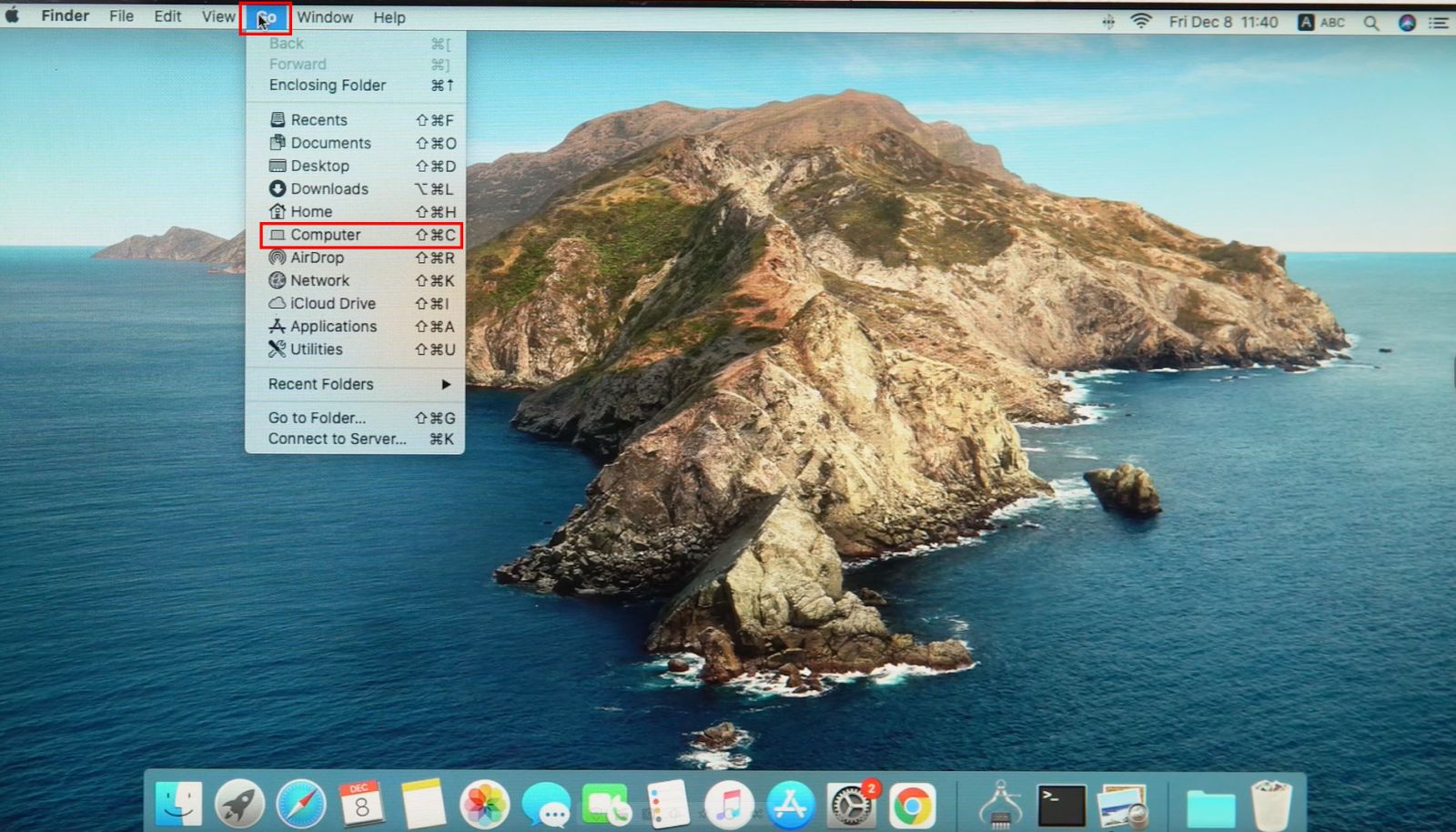Click the Bluetooth status icon
This screenshot has height=832, width=1456.
point(1108,22)
